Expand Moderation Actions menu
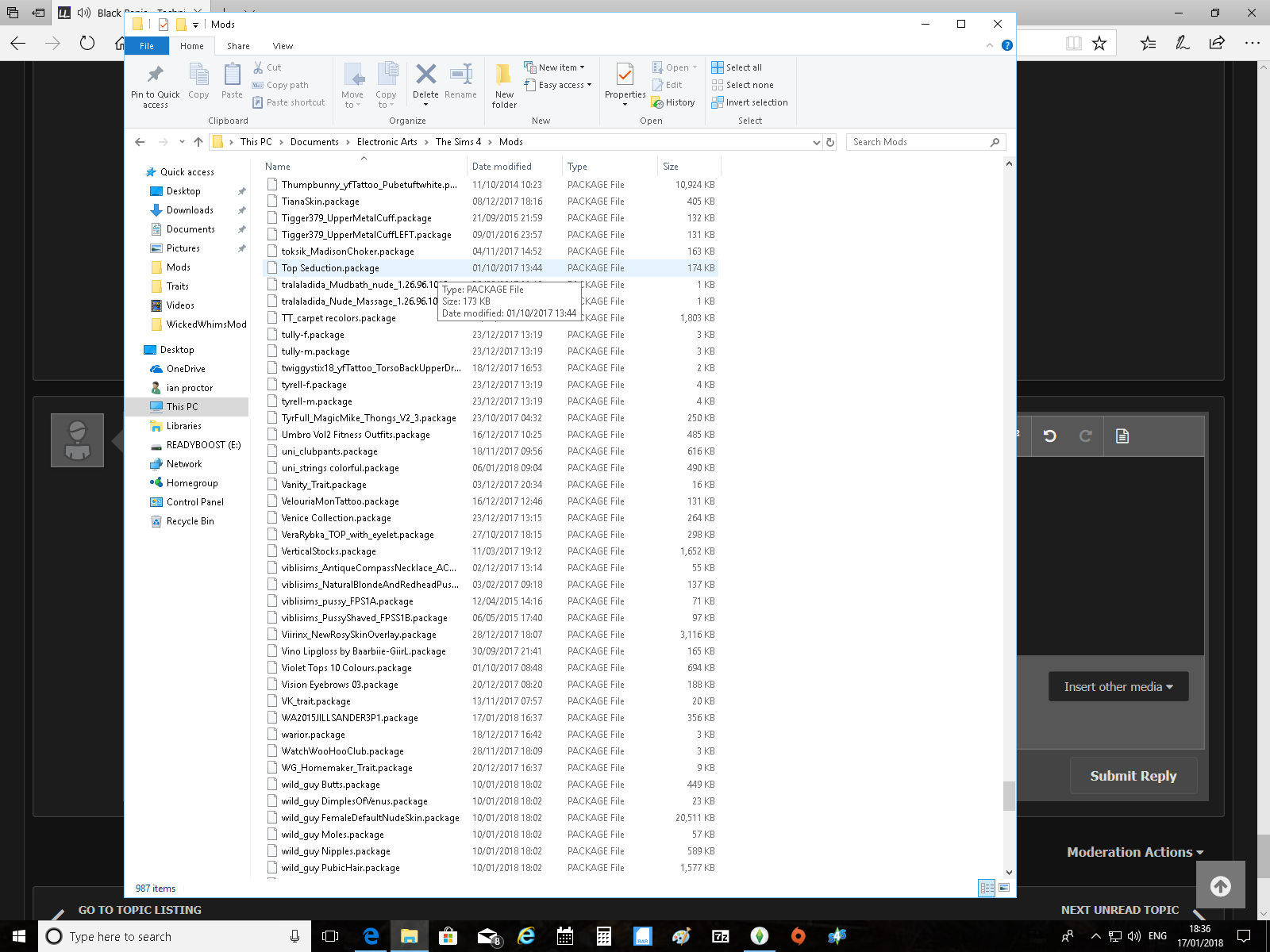Screen dimensions: 1270x952 coord(1135,852)
